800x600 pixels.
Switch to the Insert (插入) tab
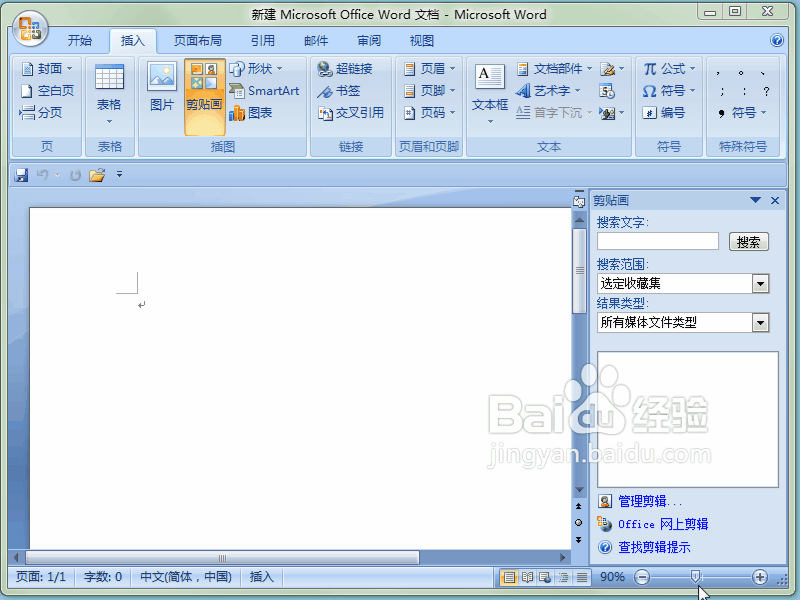coord(133,41)
